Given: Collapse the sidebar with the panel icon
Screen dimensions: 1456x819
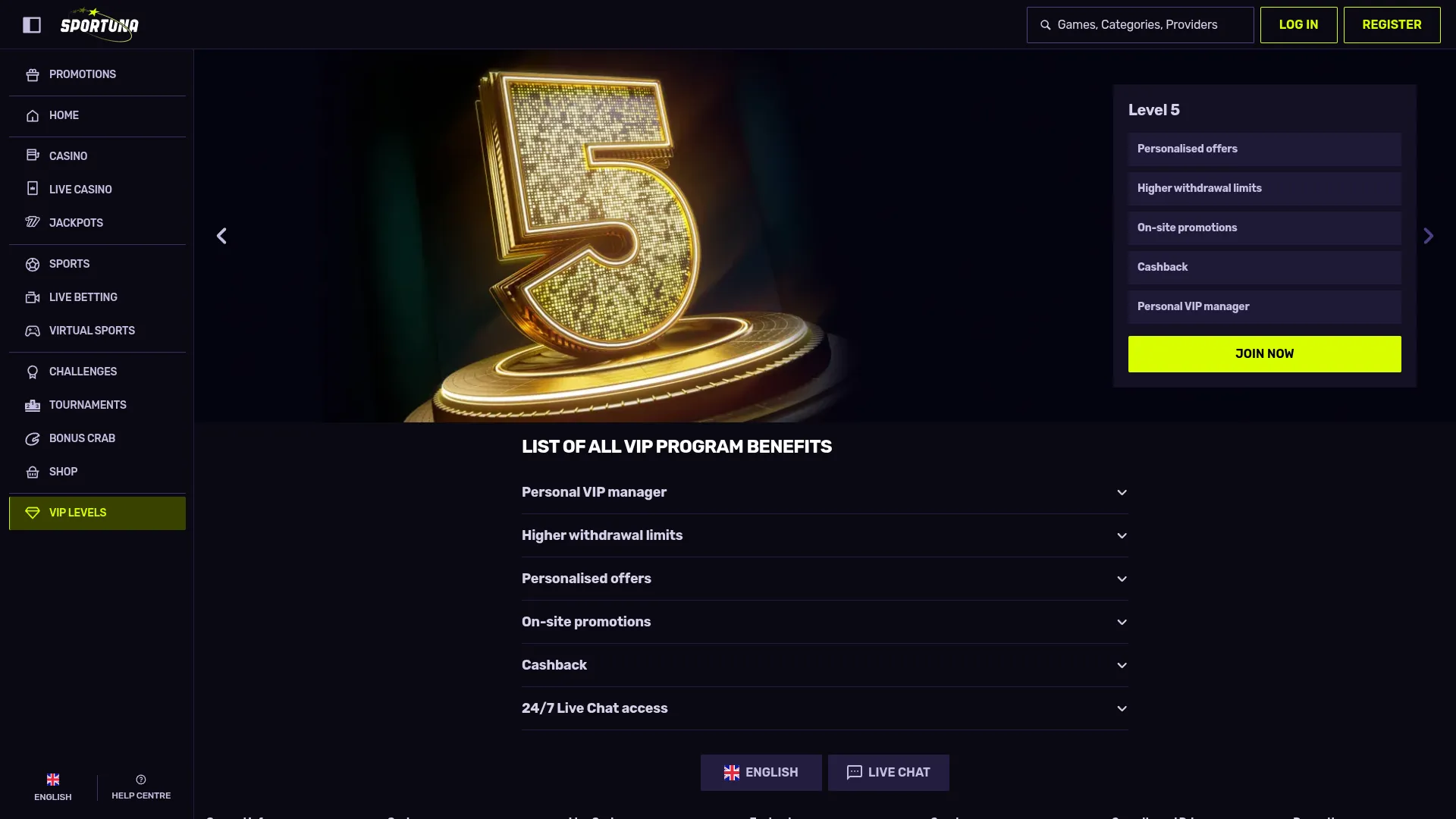Looking at the screenshot, I should pos(32,25).
